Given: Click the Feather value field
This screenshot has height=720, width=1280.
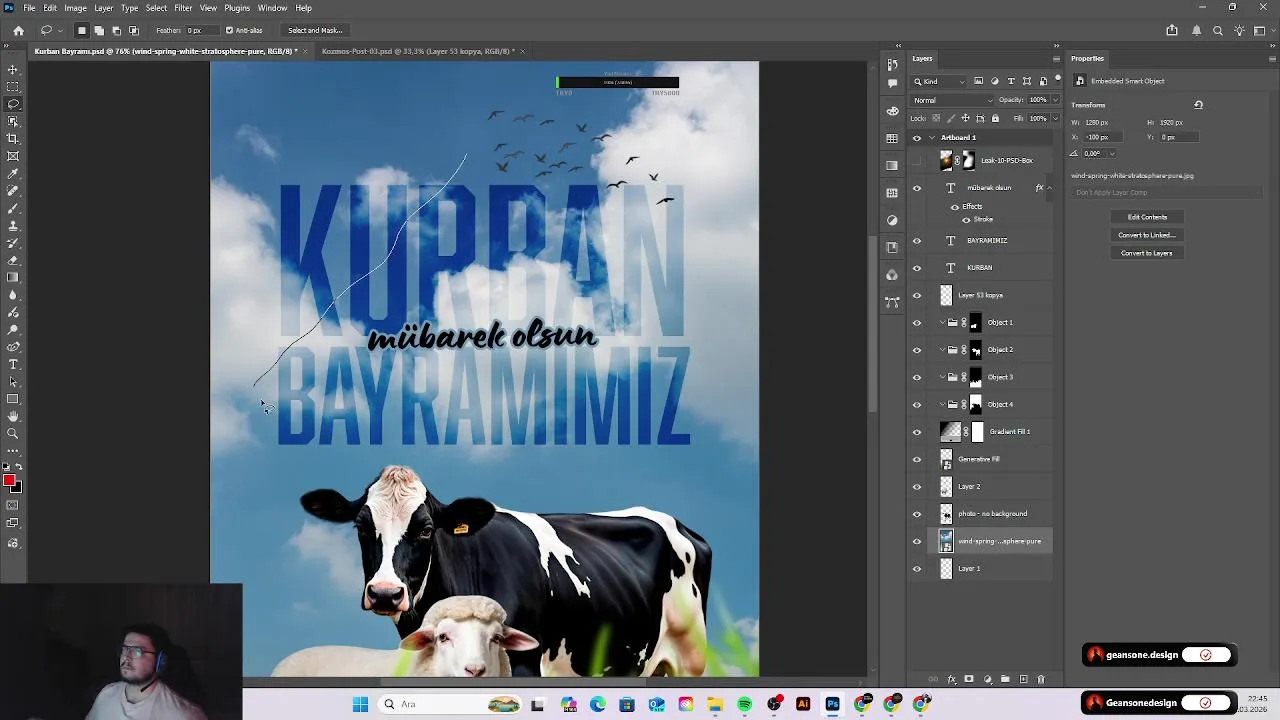Looking at the screenshot, I should click(x=202, y=30).
